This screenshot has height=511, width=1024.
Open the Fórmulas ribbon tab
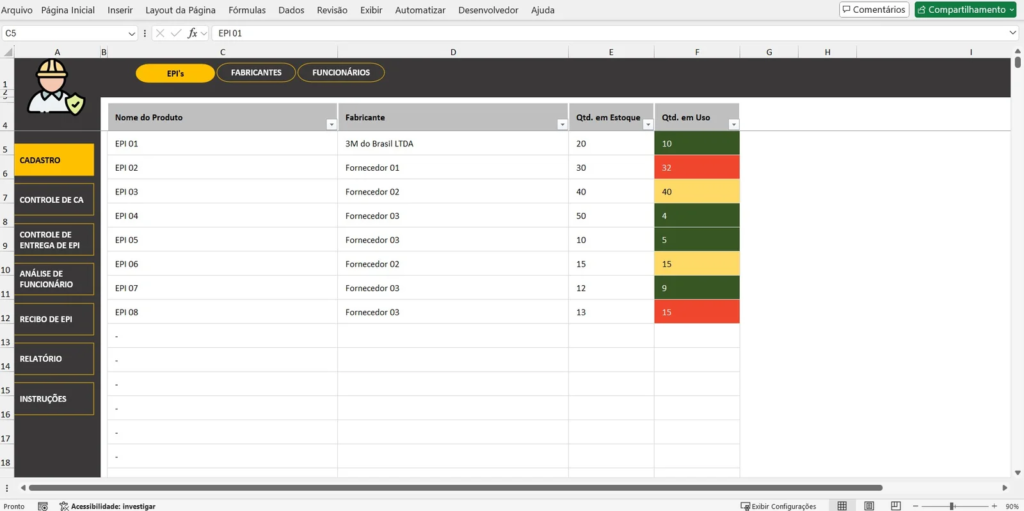coord(247,10)
